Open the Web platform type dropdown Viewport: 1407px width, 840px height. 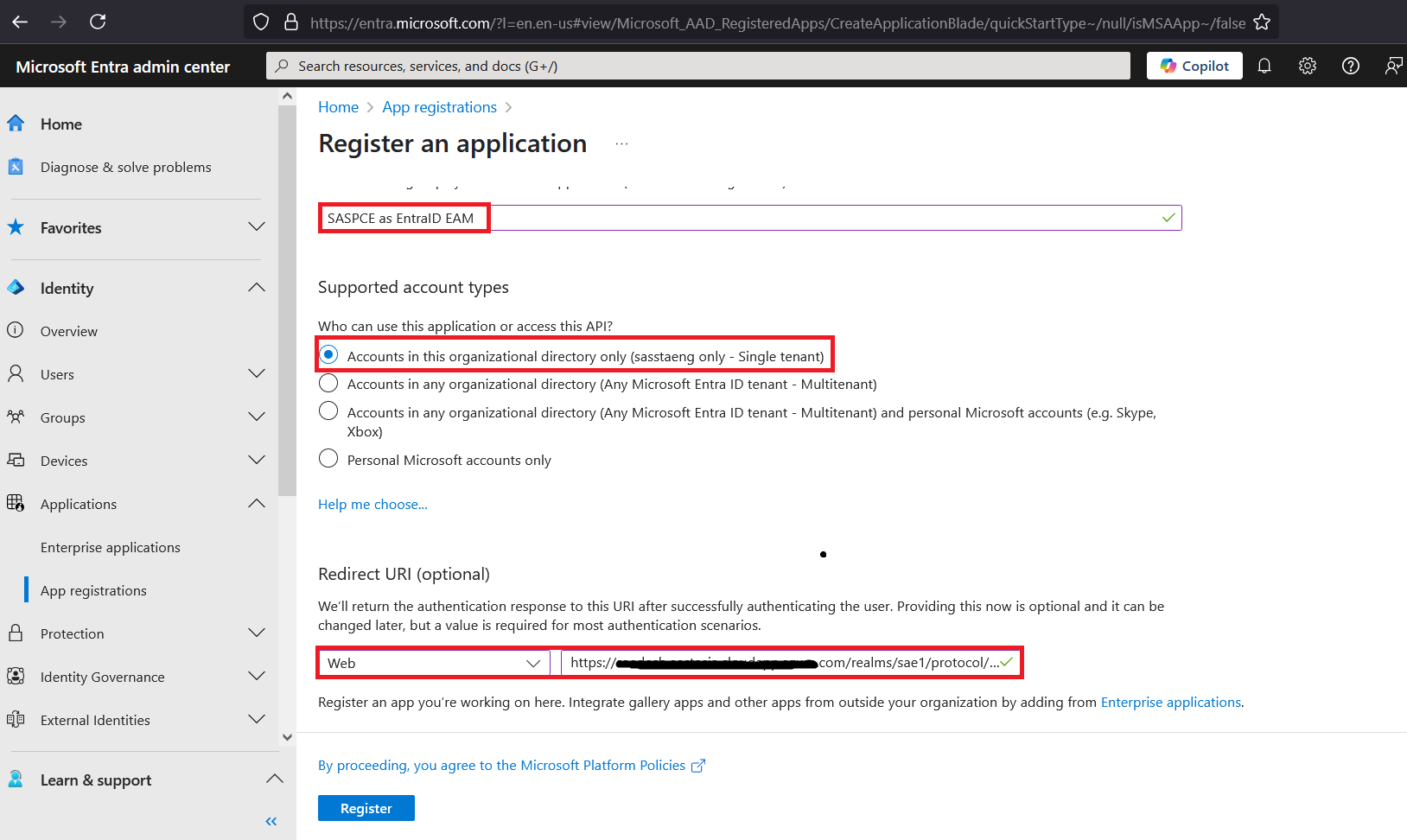coord(434,663)
